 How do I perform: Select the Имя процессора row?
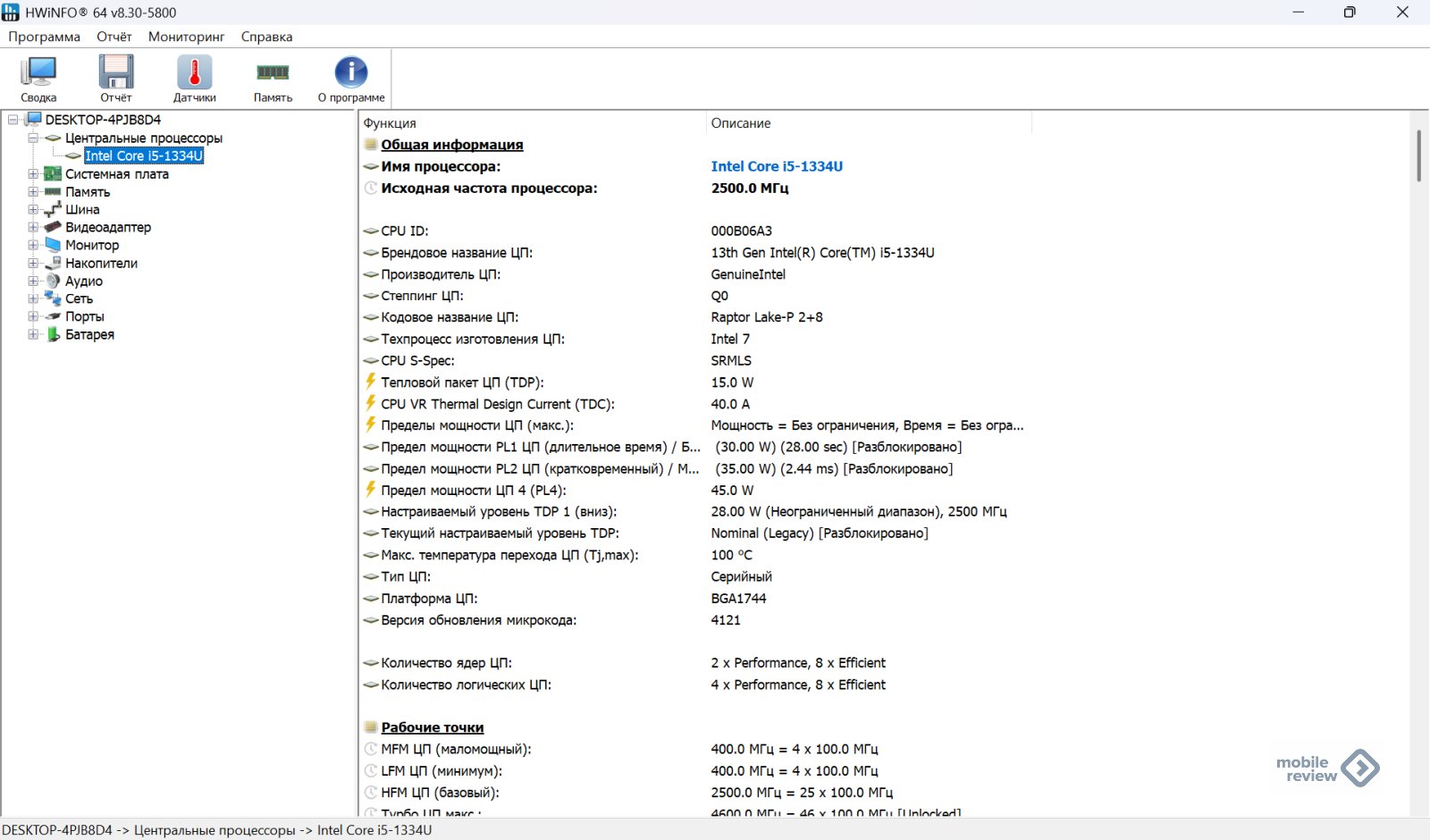tap(441, 166)
